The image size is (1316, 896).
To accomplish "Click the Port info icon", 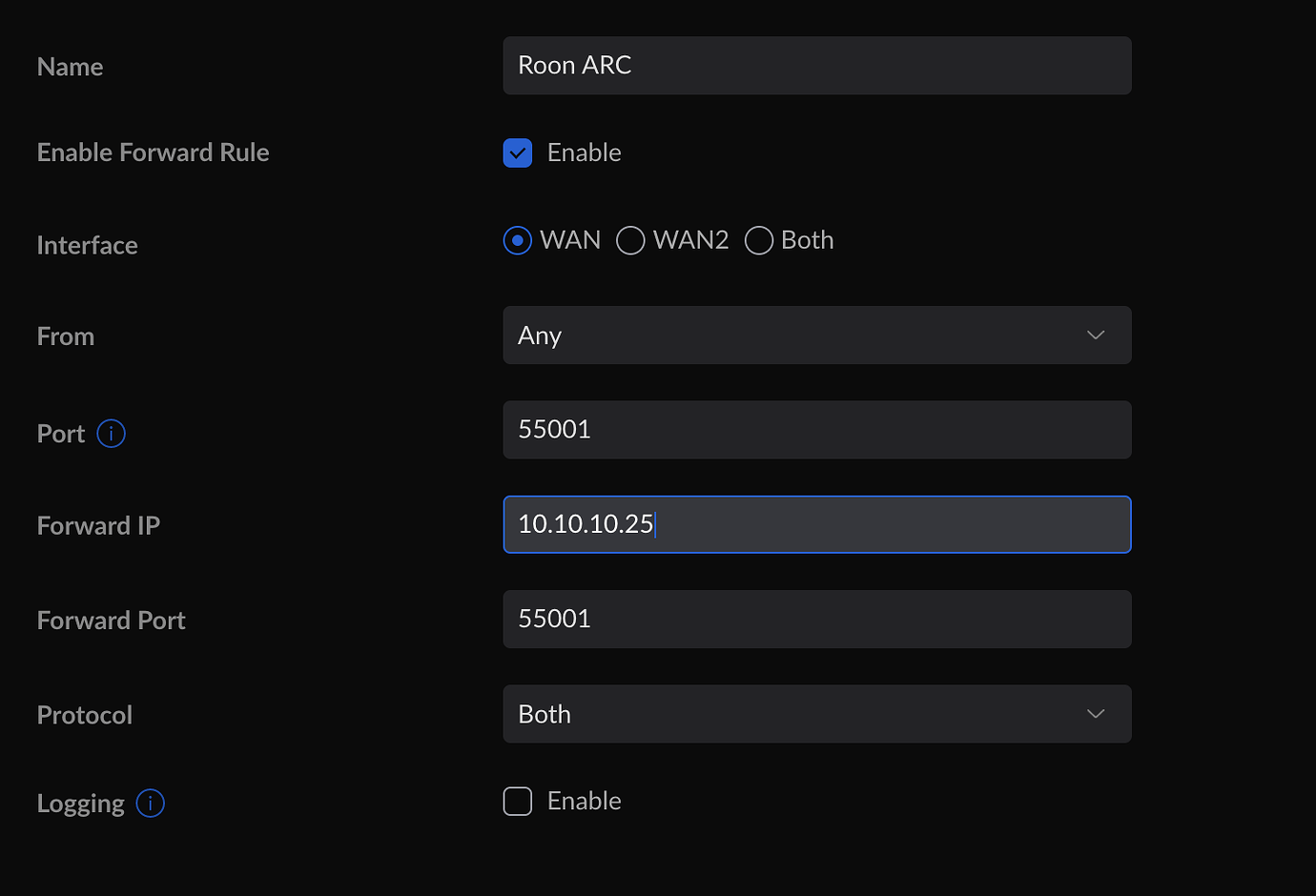I will click(111, 434).
